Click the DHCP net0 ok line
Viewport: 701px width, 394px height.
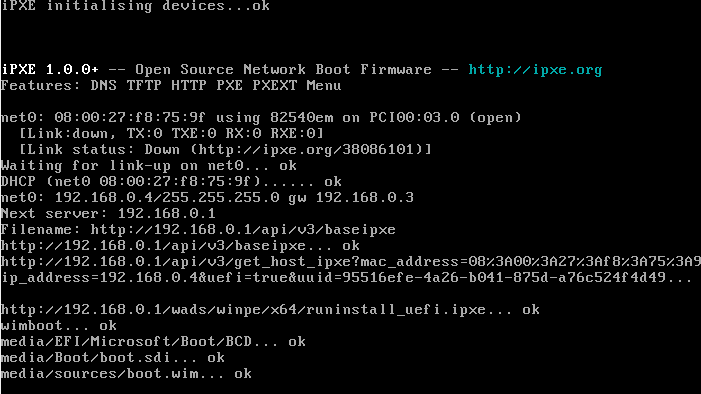pos(171,182)
